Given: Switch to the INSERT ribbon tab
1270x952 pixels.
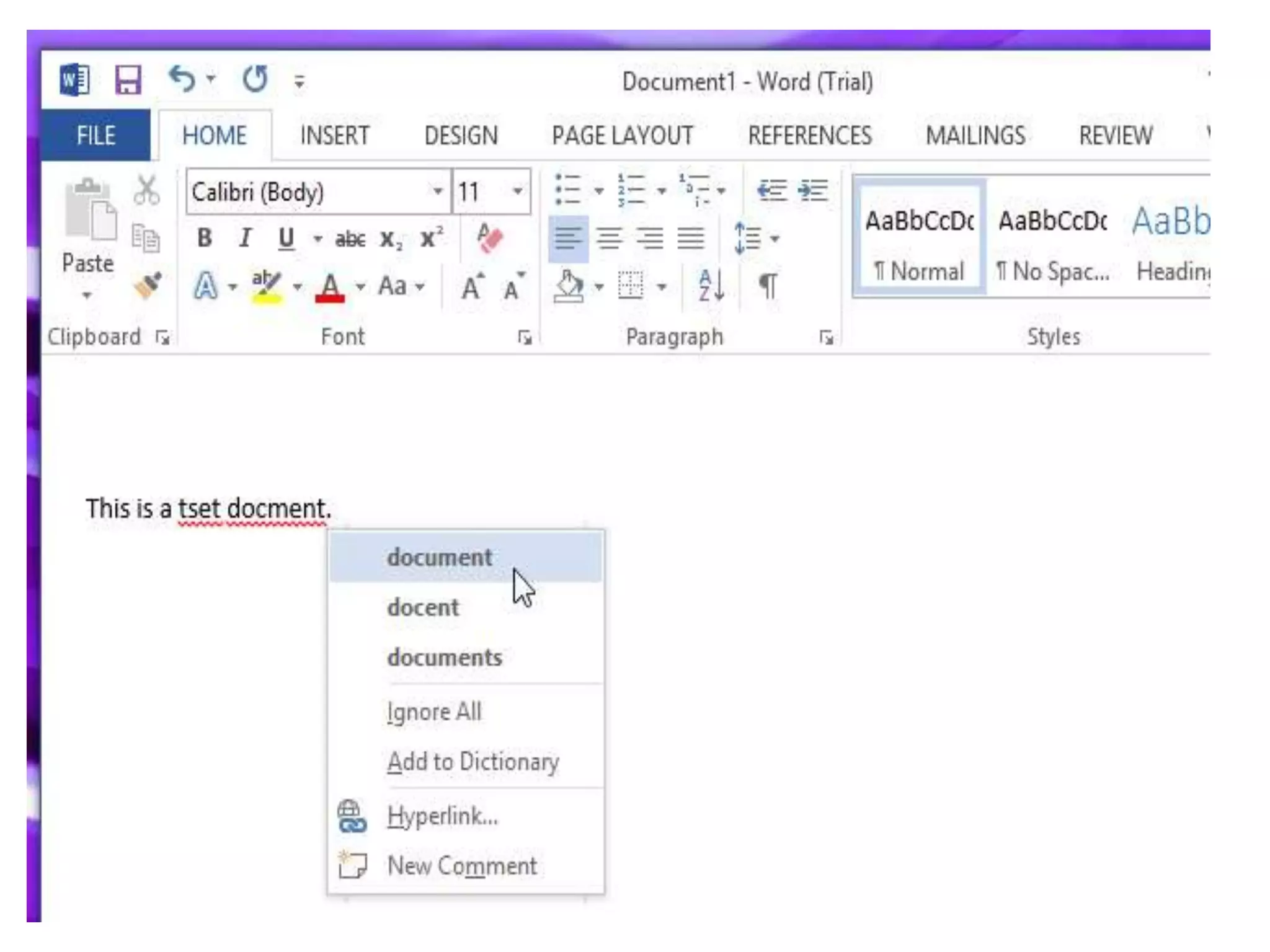Looking at the screenshot, I should point(334,136).
